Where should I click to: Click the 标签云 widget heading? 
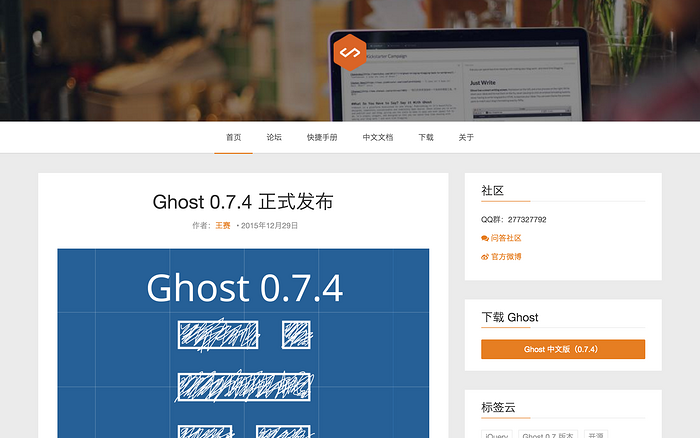(x=498, y=408)
